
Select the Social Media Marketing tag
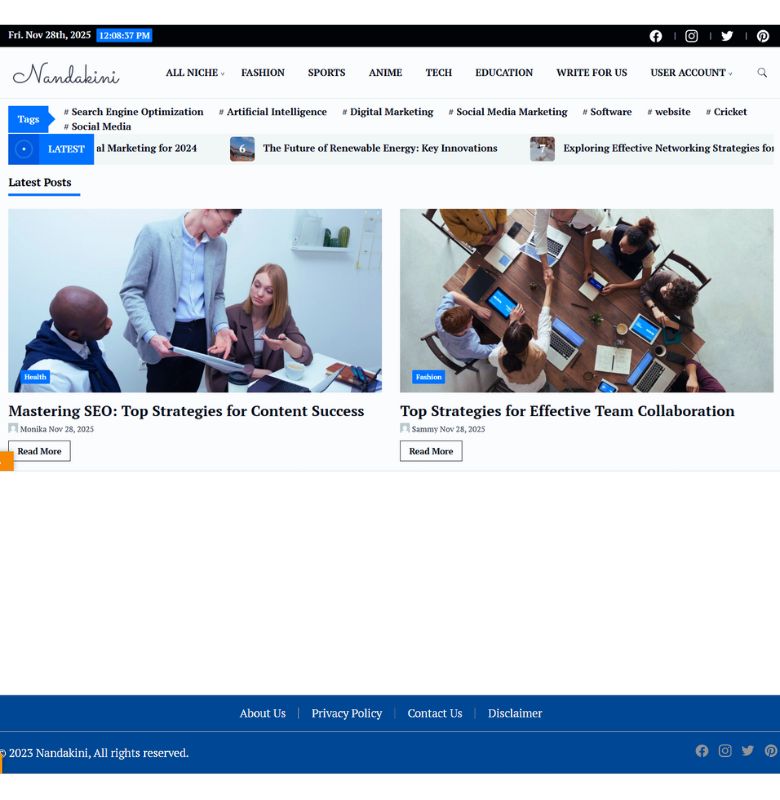tap(508, 112)
